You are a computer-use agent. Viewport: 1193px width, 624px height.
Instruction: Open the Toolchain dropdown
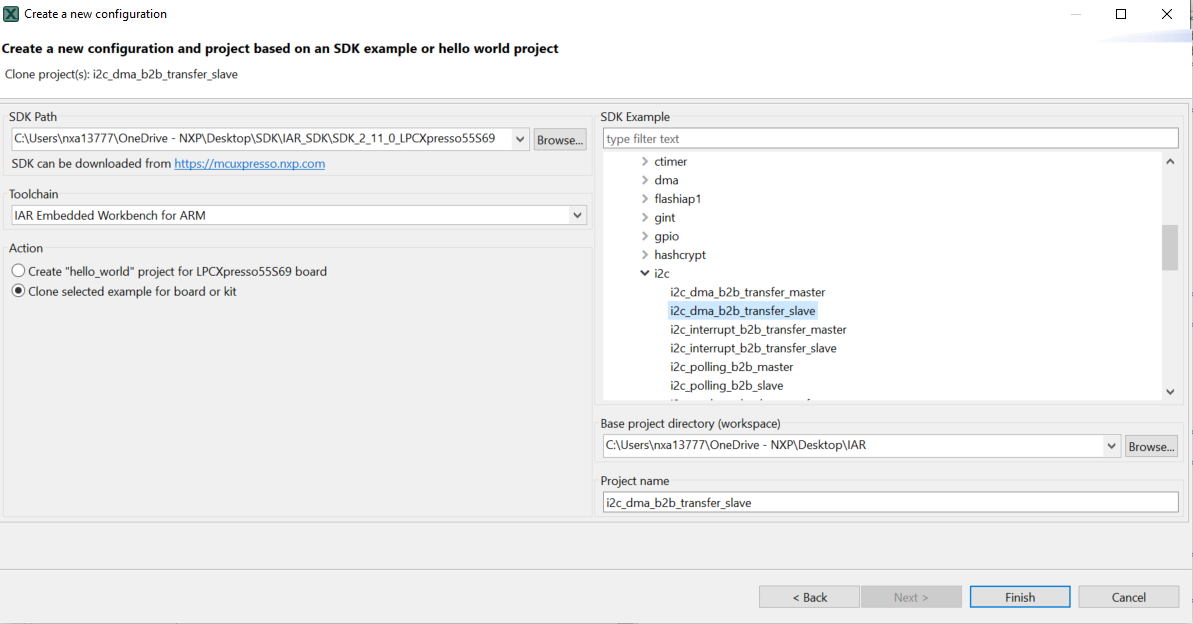click(x=577, y=215)
